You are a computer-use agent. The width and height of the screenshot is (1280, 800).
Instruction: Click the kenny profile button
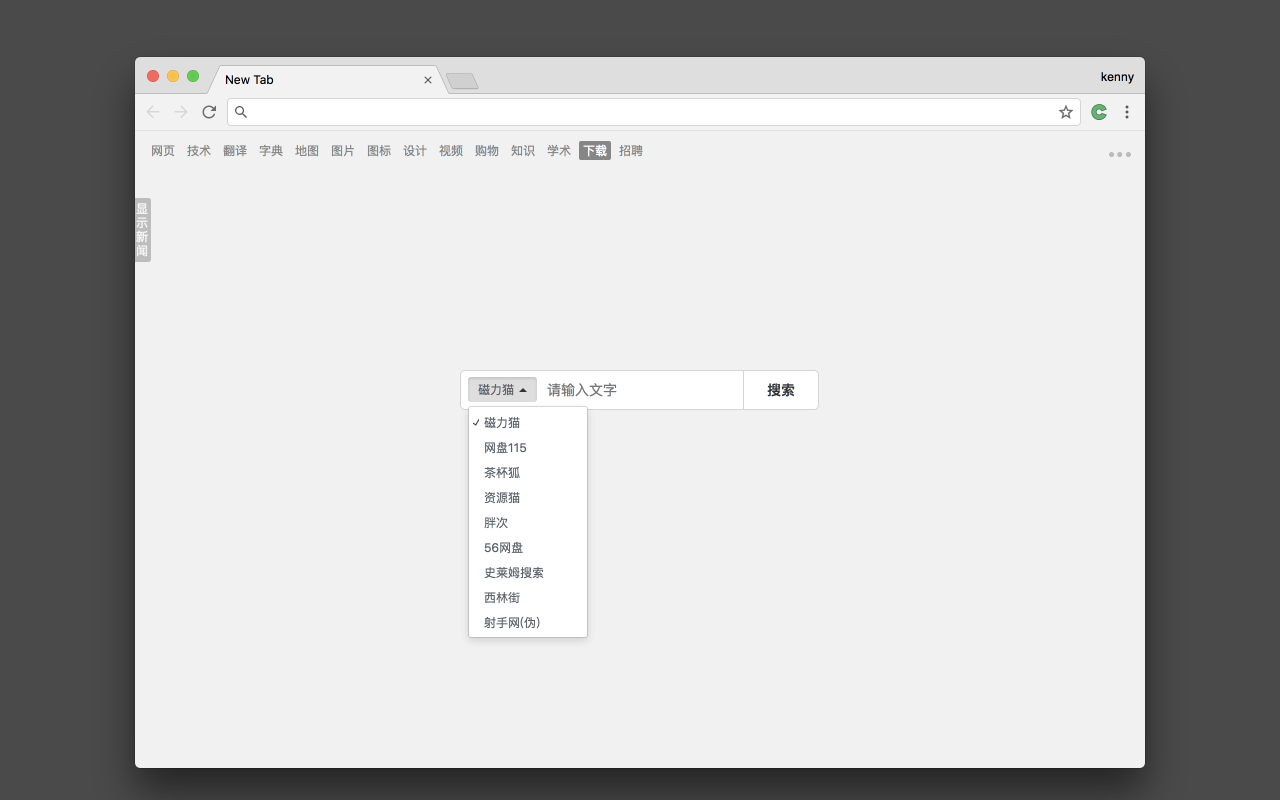(1117, 77)
